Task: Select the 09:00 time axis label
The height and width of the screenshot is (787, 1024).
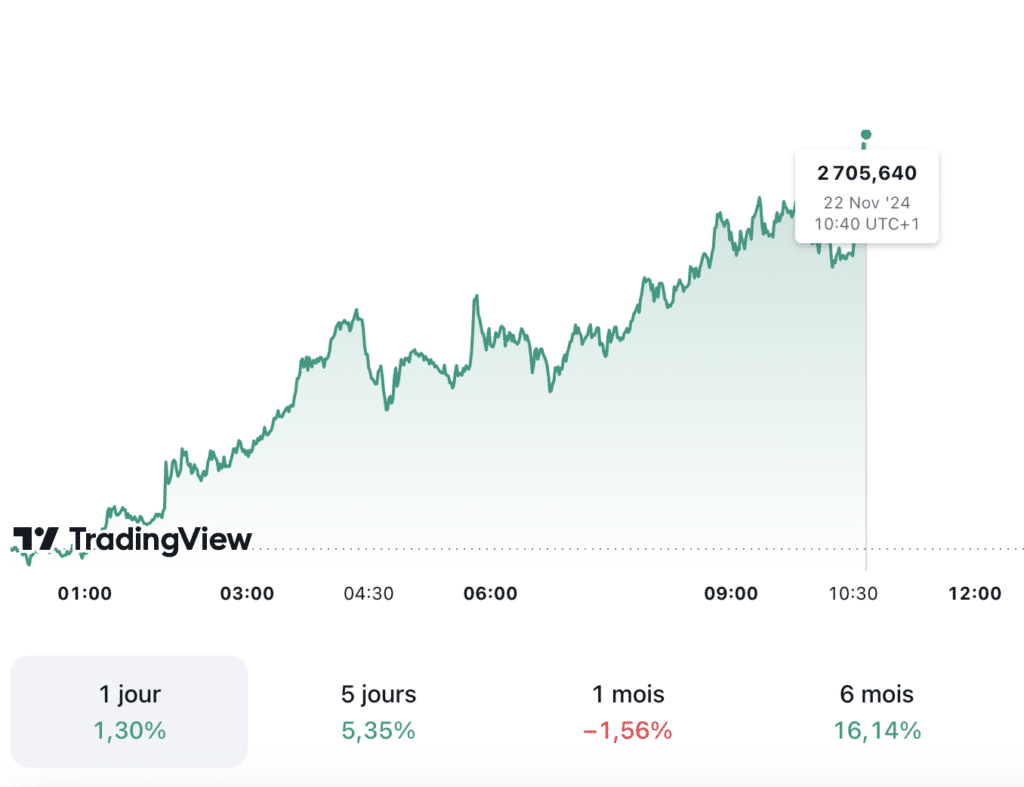Action: tap(731, 593)
